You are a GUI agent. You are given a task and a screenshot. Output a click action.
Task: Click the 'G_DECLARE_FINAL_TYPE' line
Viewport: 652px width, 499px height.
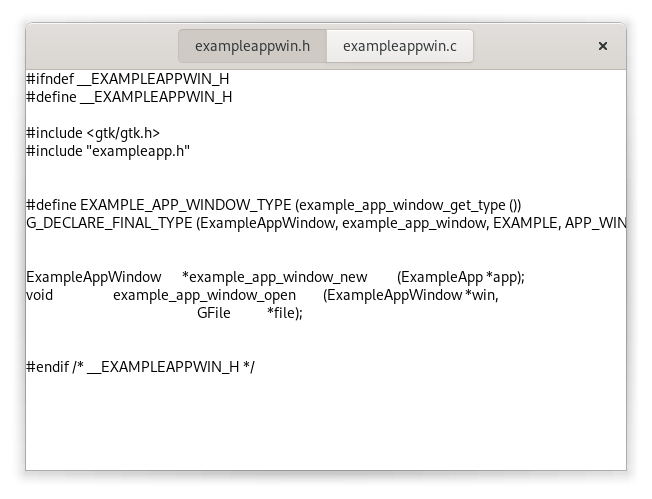(x=326, y=223)
